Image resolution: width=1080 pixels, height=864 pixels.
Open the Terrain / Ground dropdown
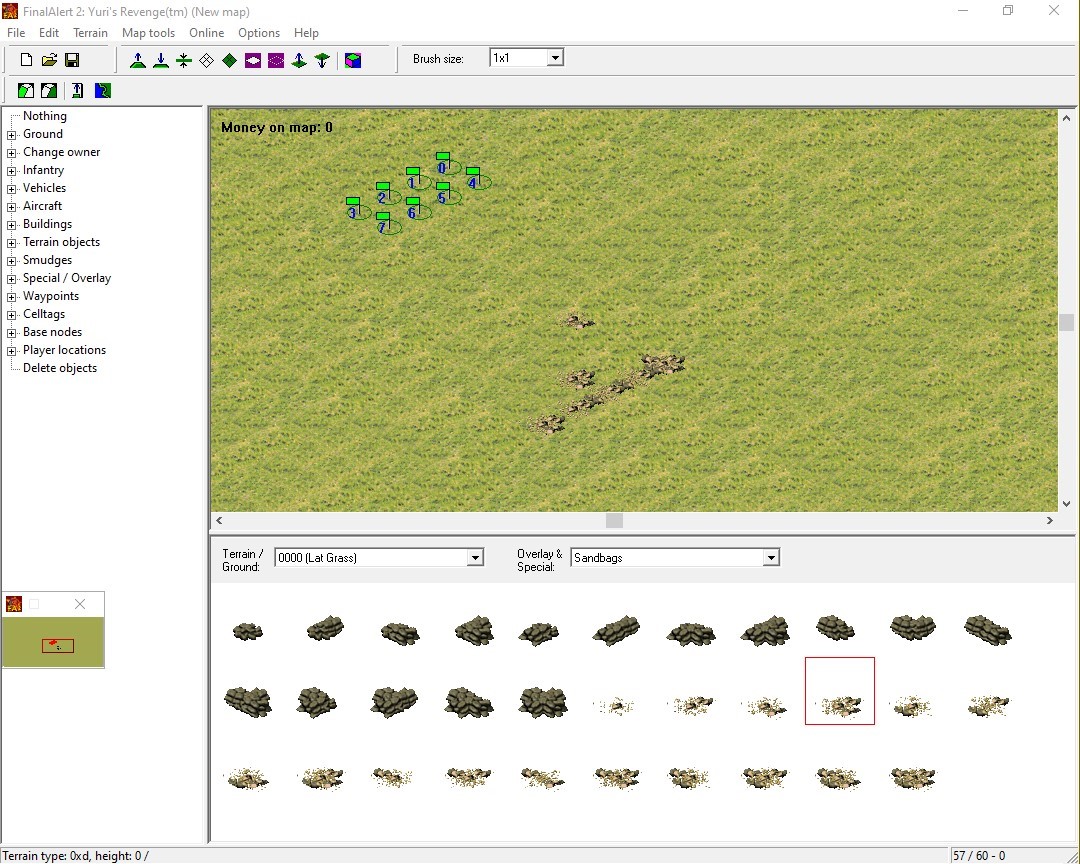[475, 557]
